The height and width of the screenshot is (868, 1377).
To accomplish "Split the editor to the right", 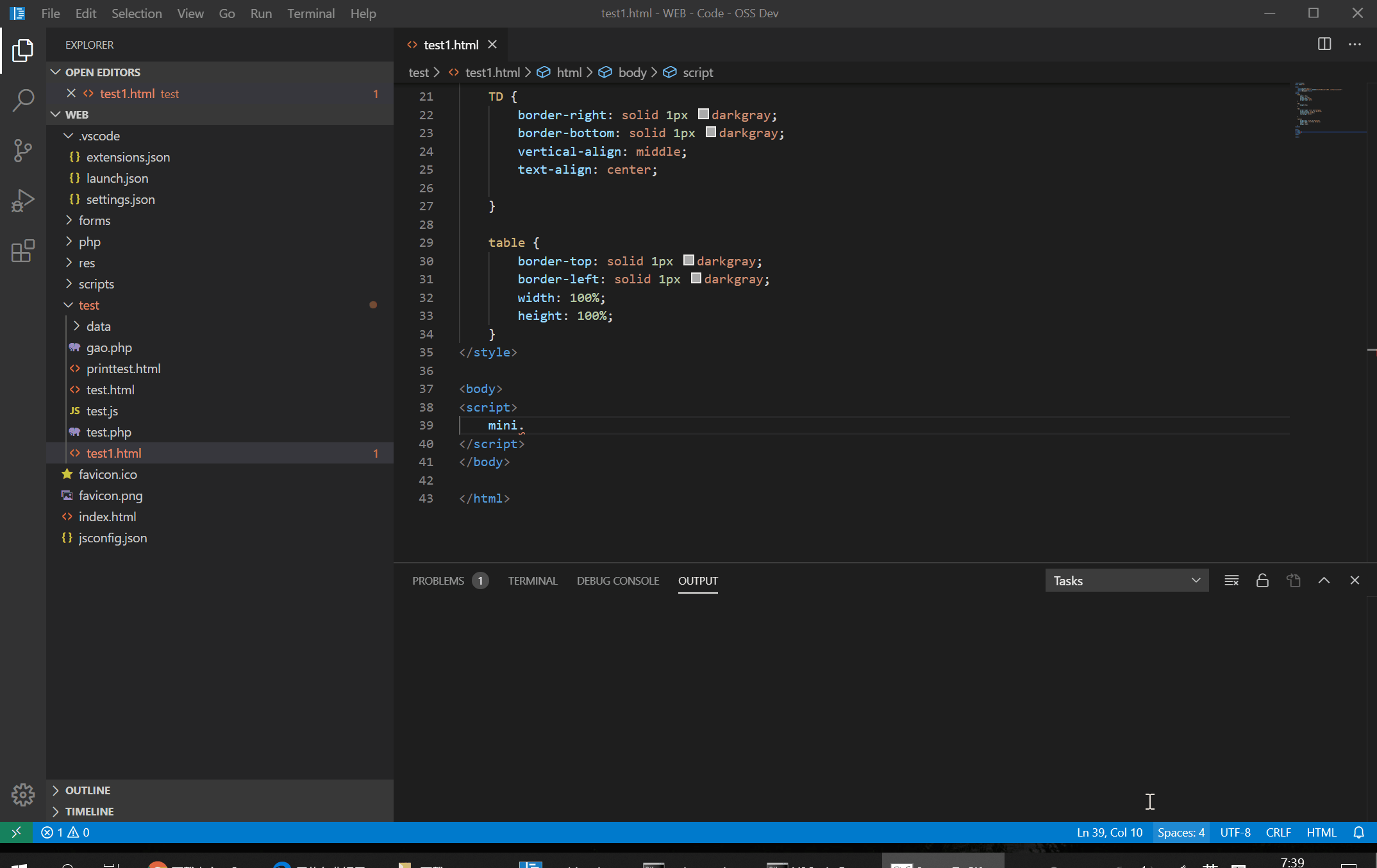I will pos(1324,44).
